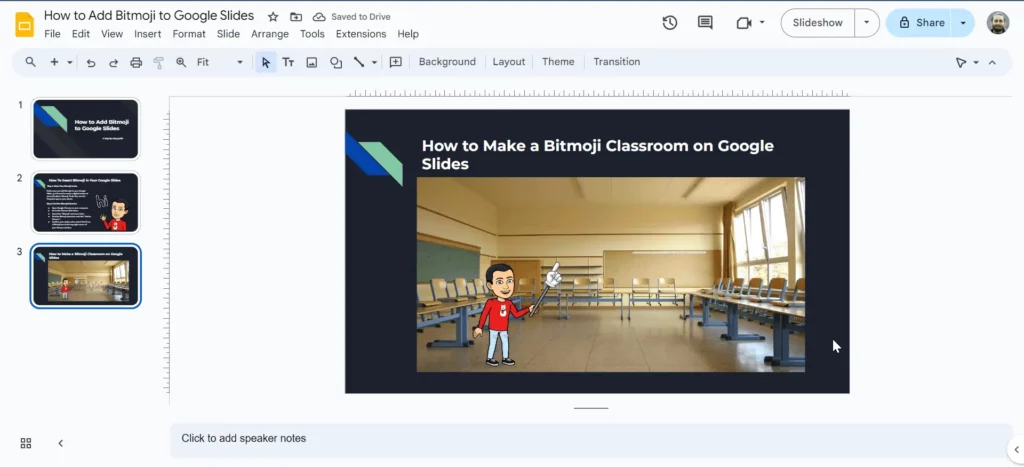Star the presentation title
Viewport: 1024px width, 467px height.
pos(273,17)
